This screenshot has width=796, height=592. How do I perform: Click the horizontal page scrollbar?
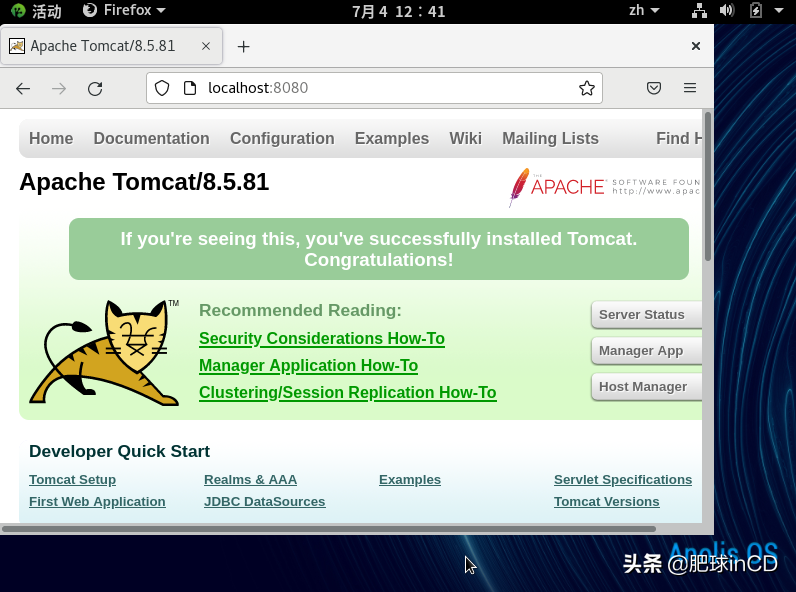point(328,529)
